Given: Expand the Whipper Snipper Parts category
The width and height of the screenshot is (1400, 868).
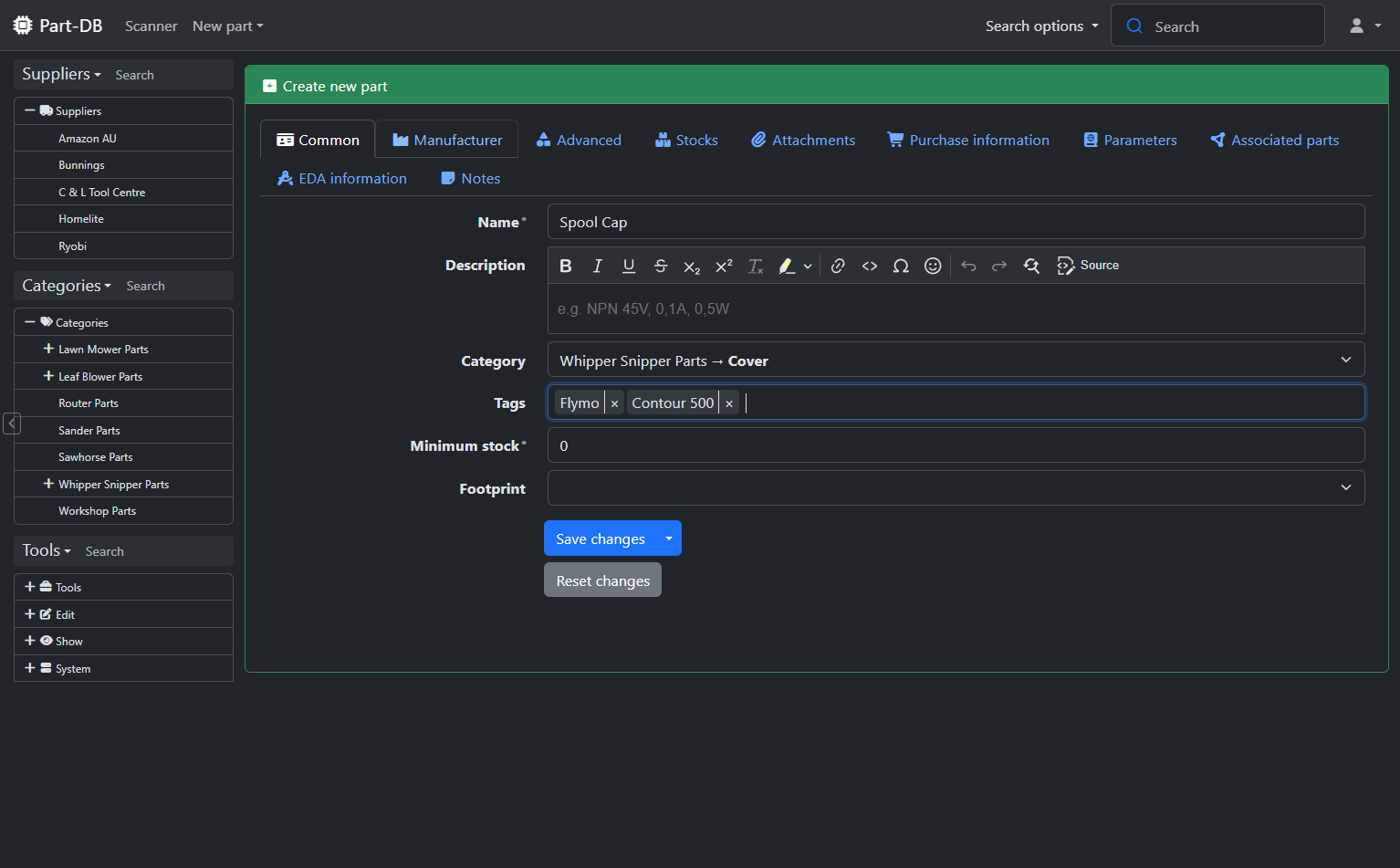Looking at the screenshot, I should pos(48,484).
